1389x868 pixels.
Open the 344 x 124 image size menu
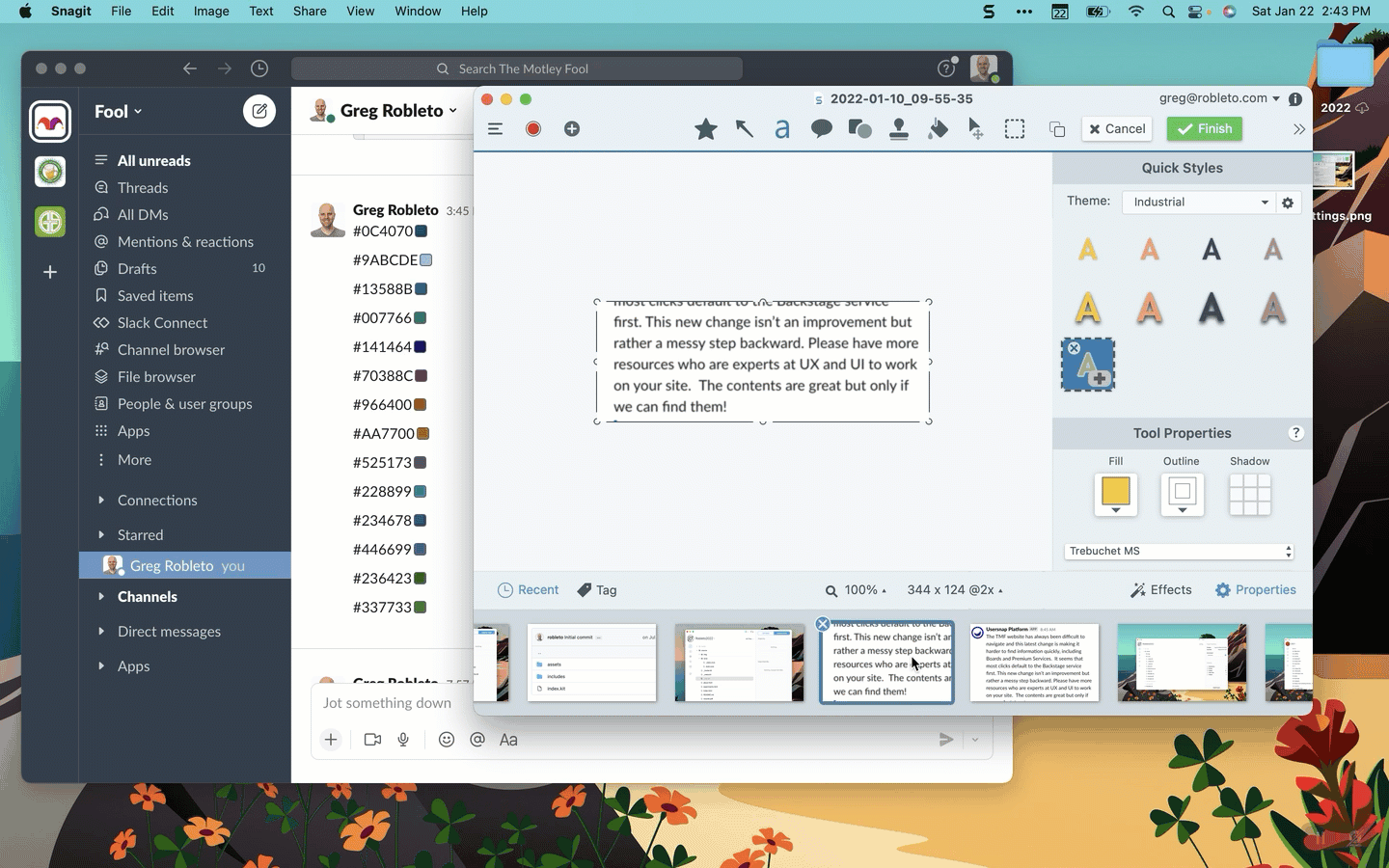click(955, 590)
